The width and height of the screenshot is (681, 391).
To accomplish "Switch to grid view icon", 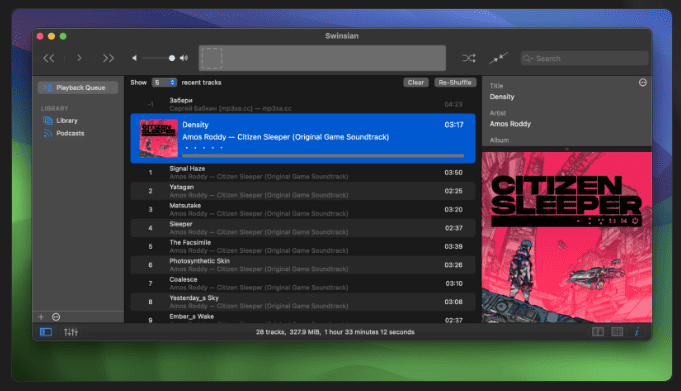I will pos(617,332).
